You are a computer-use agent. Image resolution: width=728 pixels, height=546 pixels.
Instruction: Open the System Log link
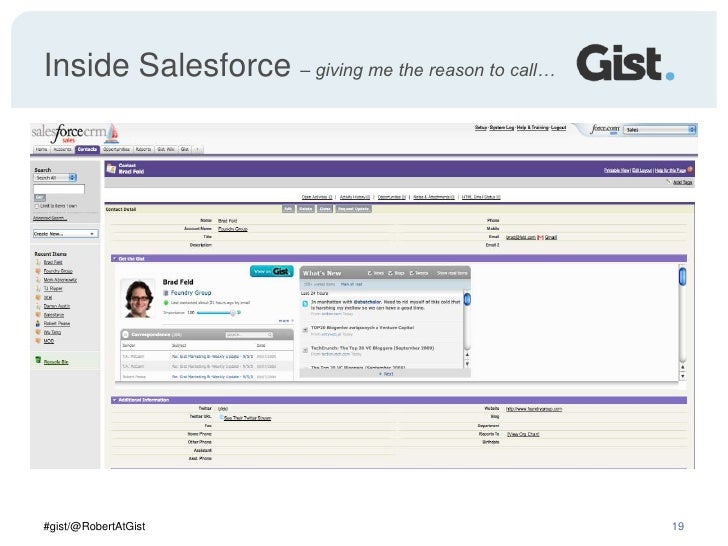pos(502,128)
